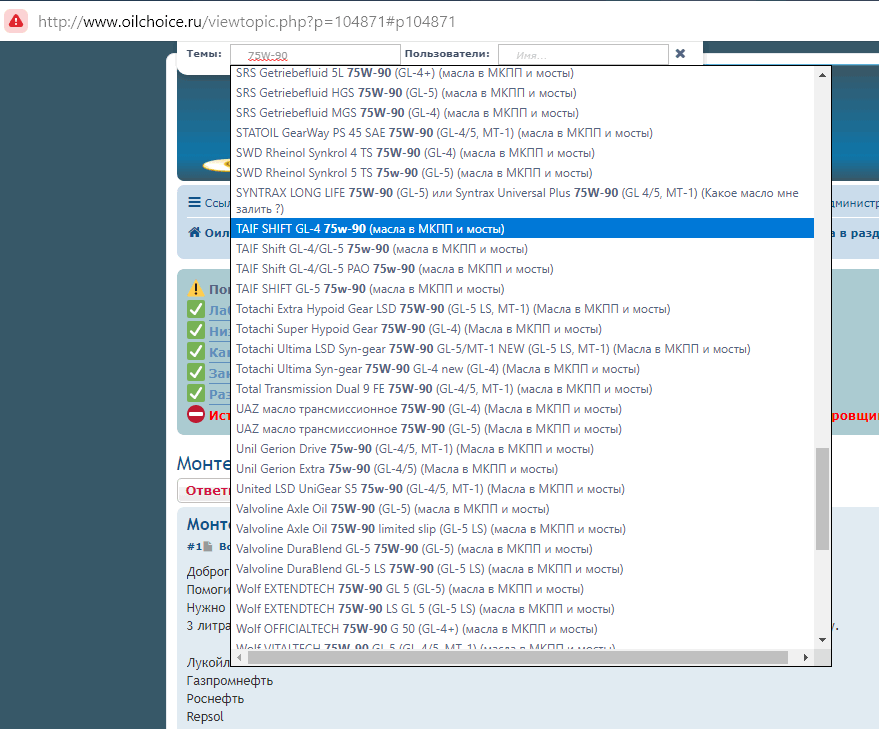
Task: Click the dropdown vertical scrollbar thumb
Action: [822, 499]
